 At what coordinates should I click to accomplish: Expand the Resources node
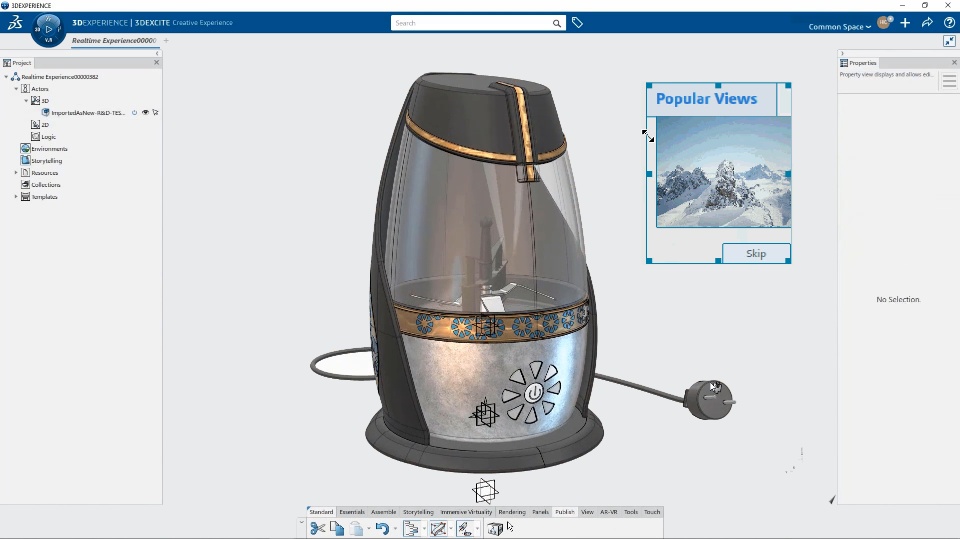[16, 173]
